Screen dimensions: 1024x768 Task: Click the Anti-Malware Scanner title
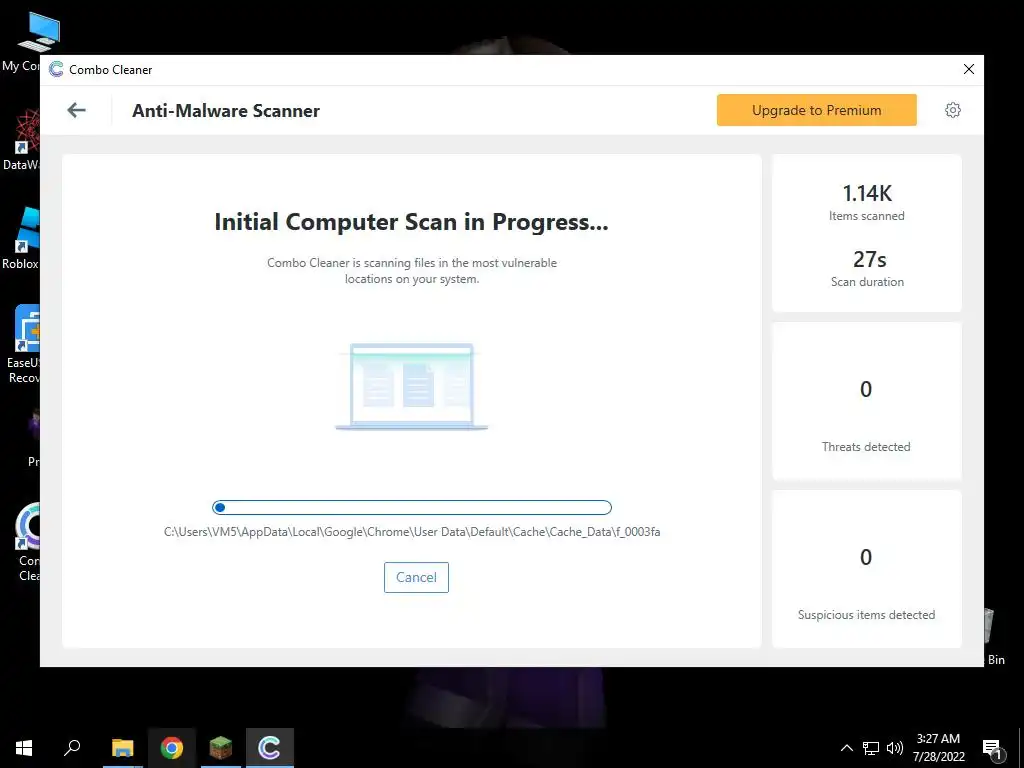[x=226, y=110]
